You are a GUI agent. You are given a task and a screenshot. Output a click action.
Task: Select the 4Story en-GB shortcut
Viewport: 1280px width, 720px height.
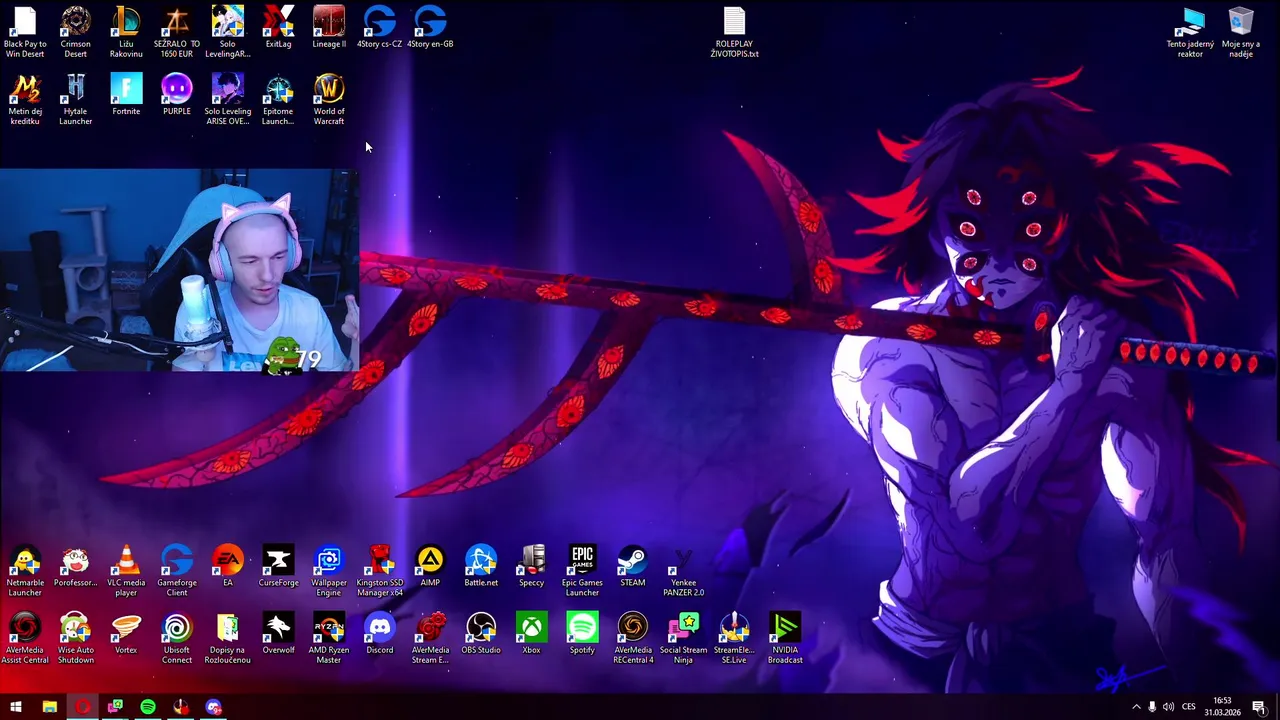[430, 28]
